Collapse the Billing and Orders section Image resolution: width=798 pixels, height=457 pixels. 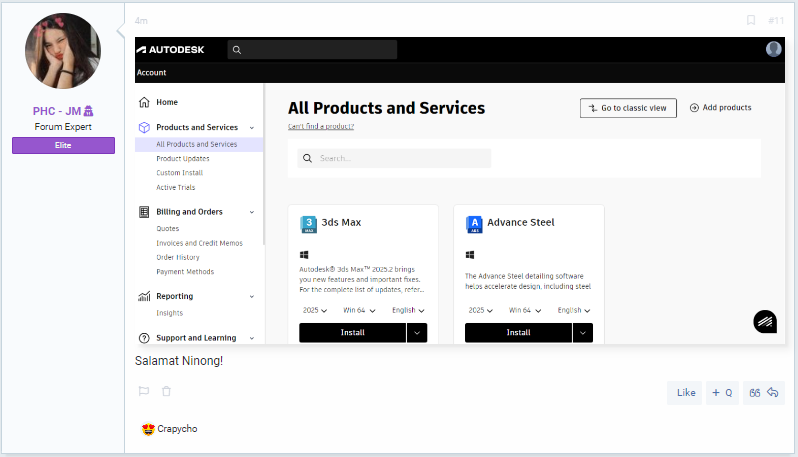[251, 212]
